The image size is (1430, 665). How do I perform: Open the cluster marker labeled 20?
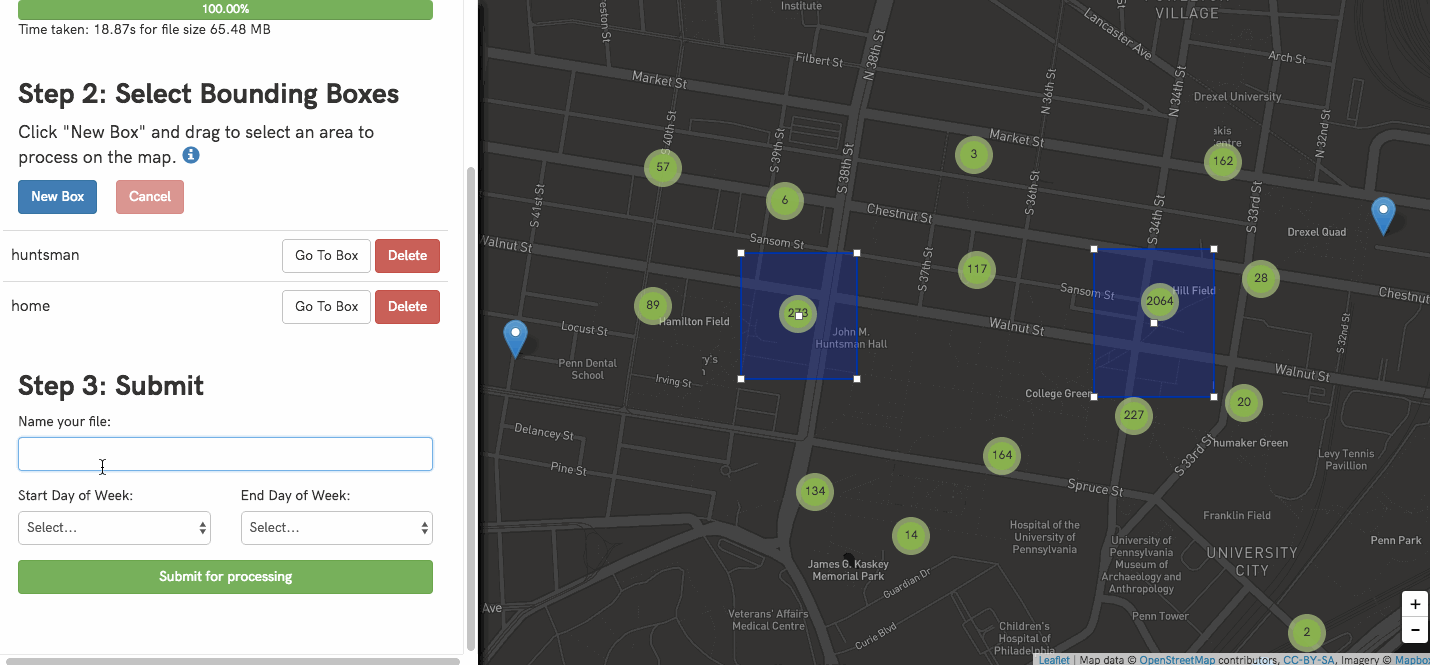[1244, 403]
